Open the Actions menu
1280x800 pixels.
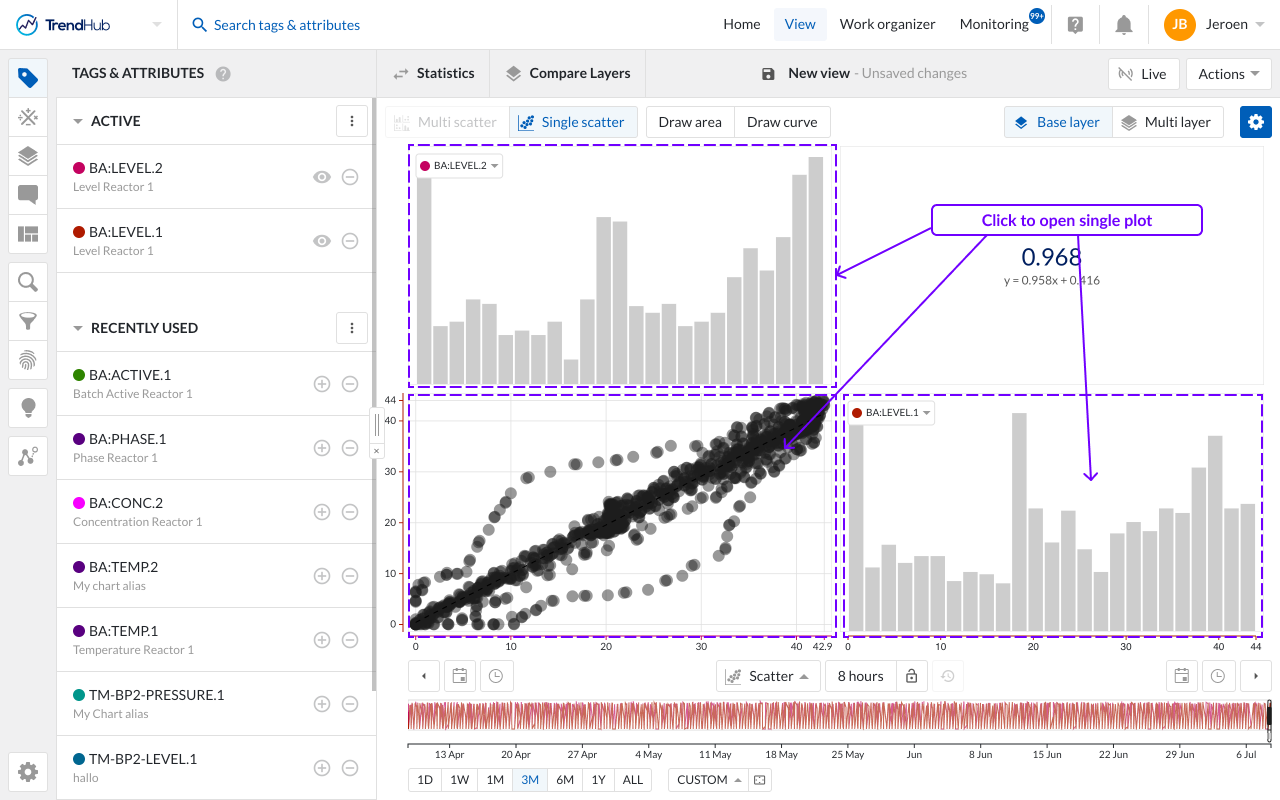[1228, 73]
